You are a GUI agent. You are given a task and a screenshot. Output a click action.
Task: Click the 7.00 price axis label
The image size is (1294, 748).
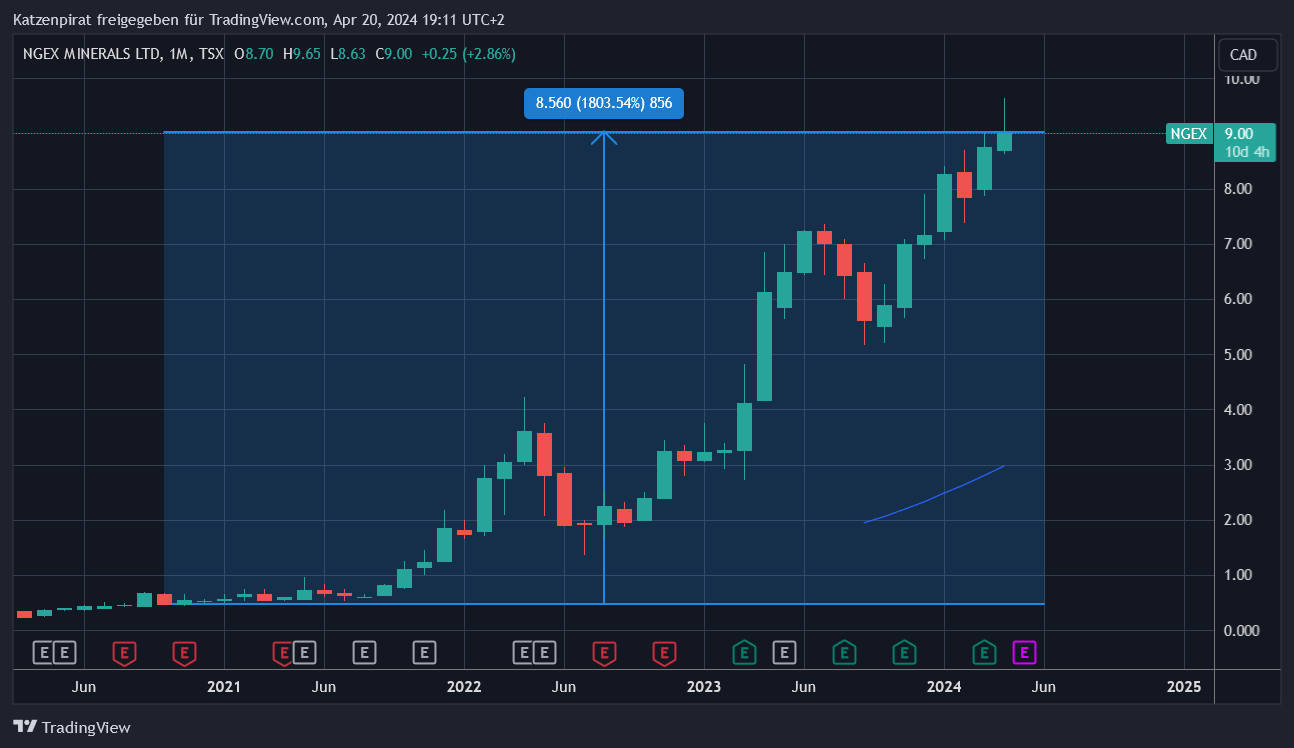point(1240,244)
